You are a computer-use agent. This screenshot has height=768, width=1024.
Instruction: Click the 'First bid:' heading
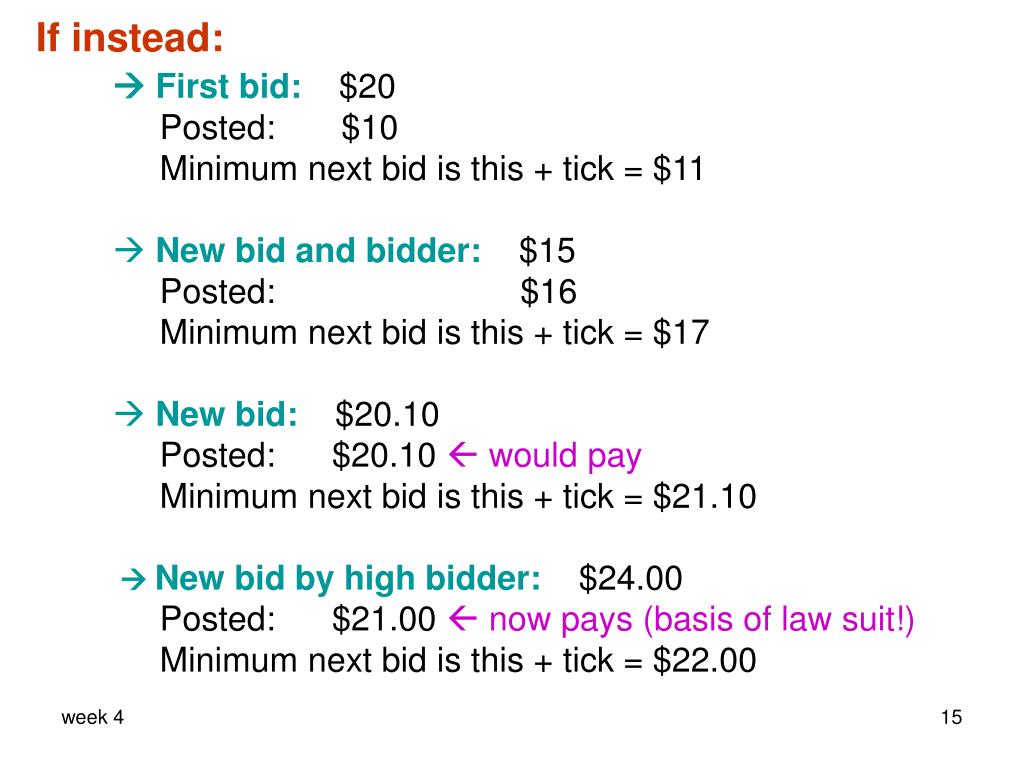click(x=229, y=86)
